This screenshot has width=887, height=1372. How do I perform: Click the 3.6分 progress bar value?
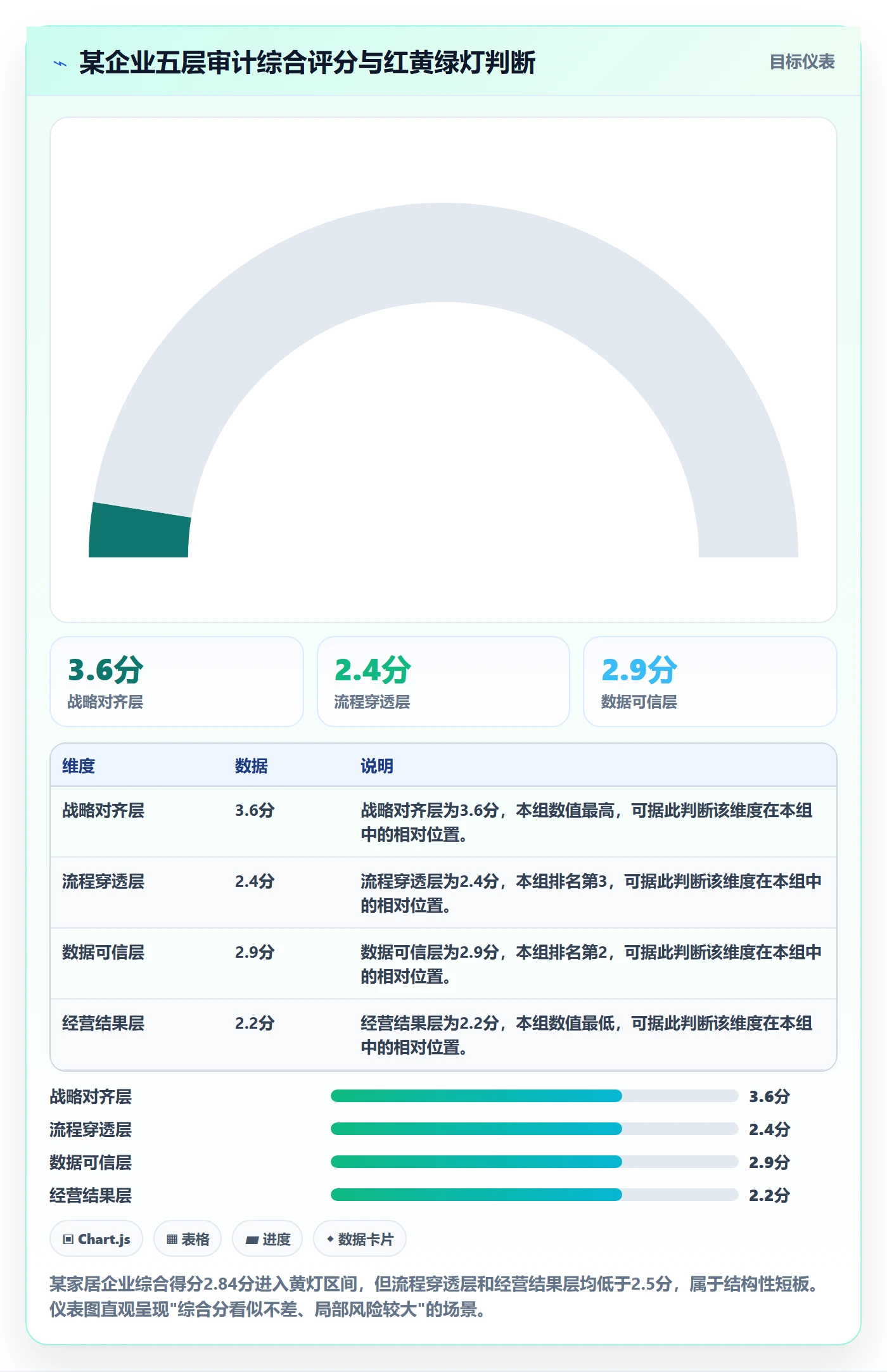769,1096
